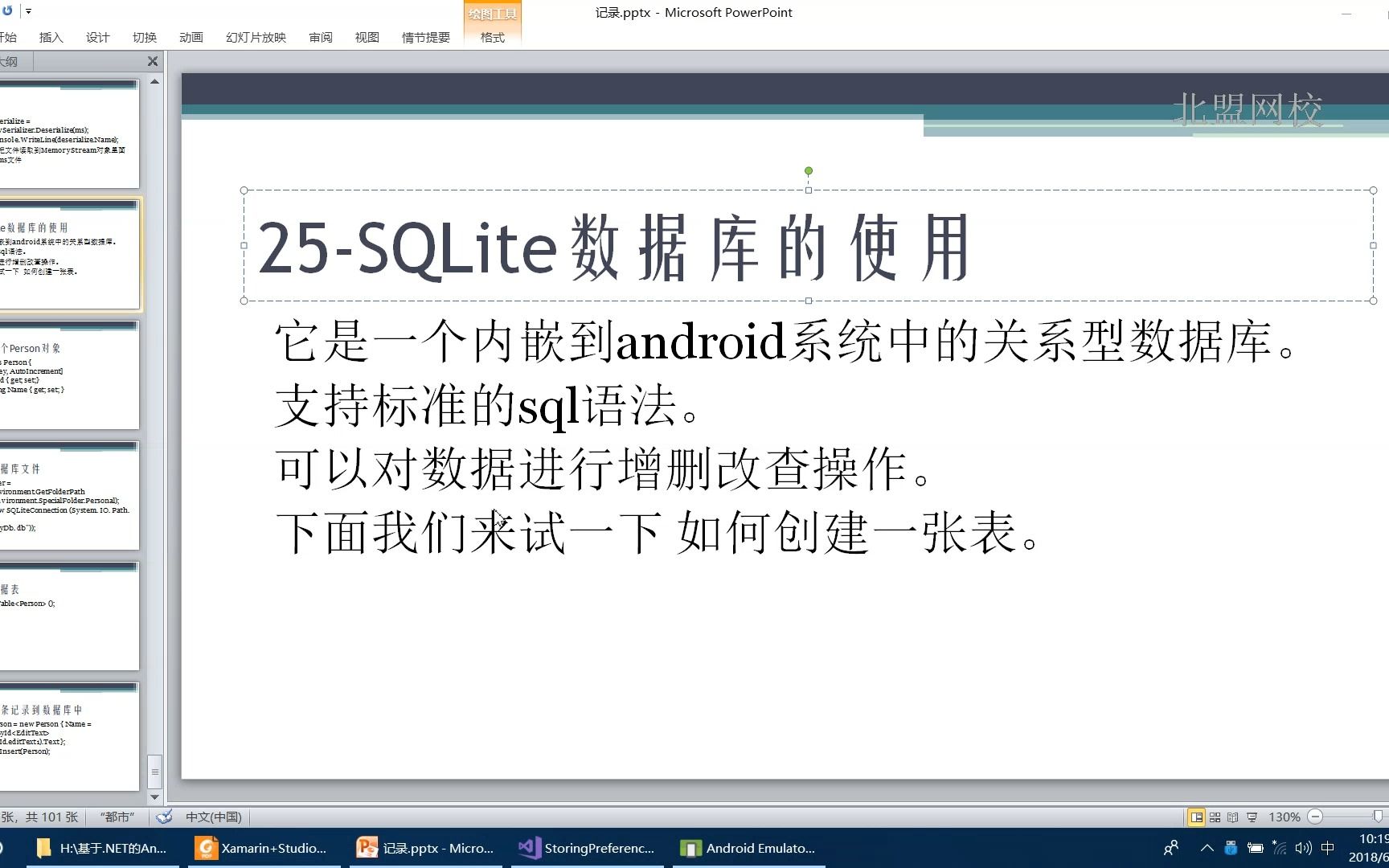Open the 视图 (View) ribbon tab
This screenshot has height=868, width=1389.
click(x=367, y=38)
